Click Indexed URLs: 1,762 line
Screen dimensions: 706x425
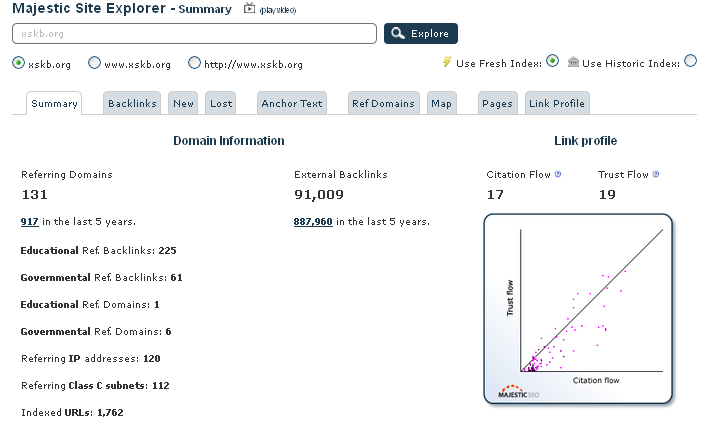point(72,412)
